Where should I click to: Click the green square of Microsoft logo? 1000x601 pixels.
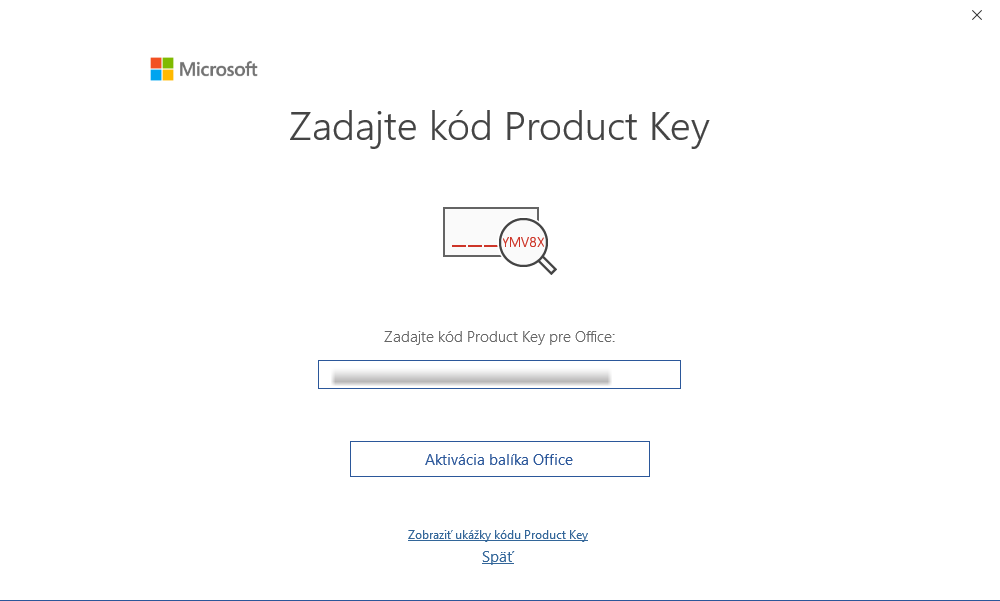168,63
